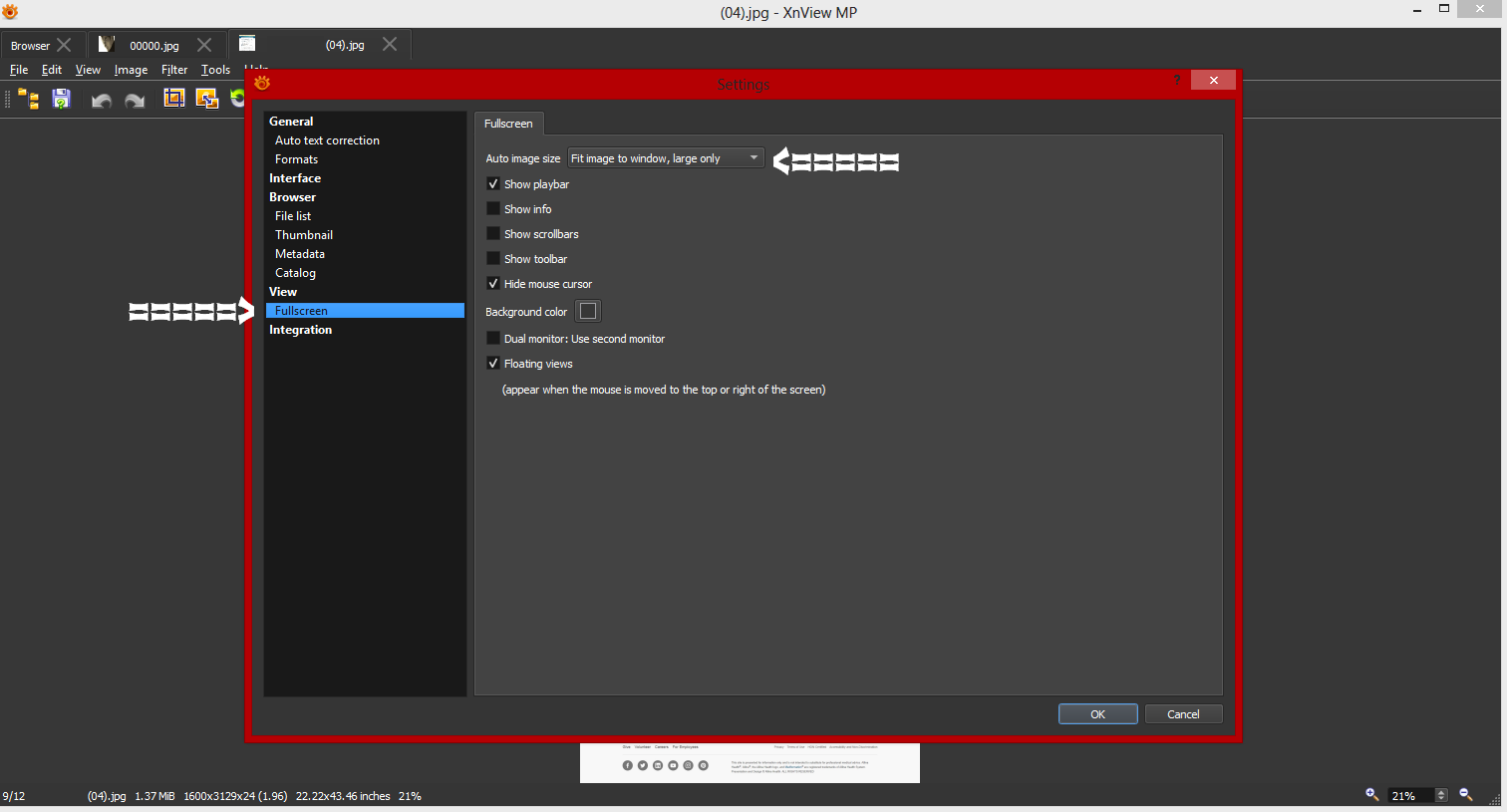
Task: Click the 21% zoom input field
Action: click(1412, 795)
